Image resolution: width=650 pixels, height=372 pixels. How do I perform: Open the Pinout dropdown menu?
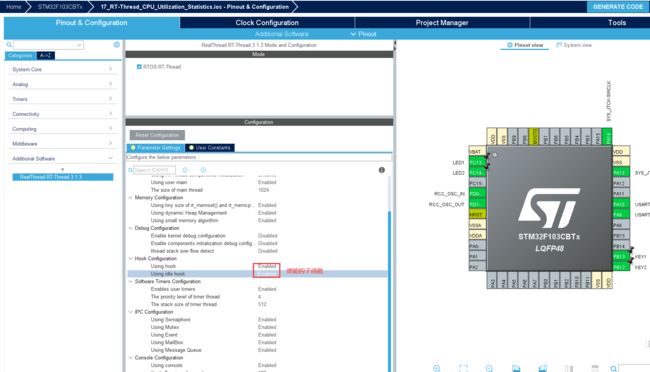click(364, 34)
